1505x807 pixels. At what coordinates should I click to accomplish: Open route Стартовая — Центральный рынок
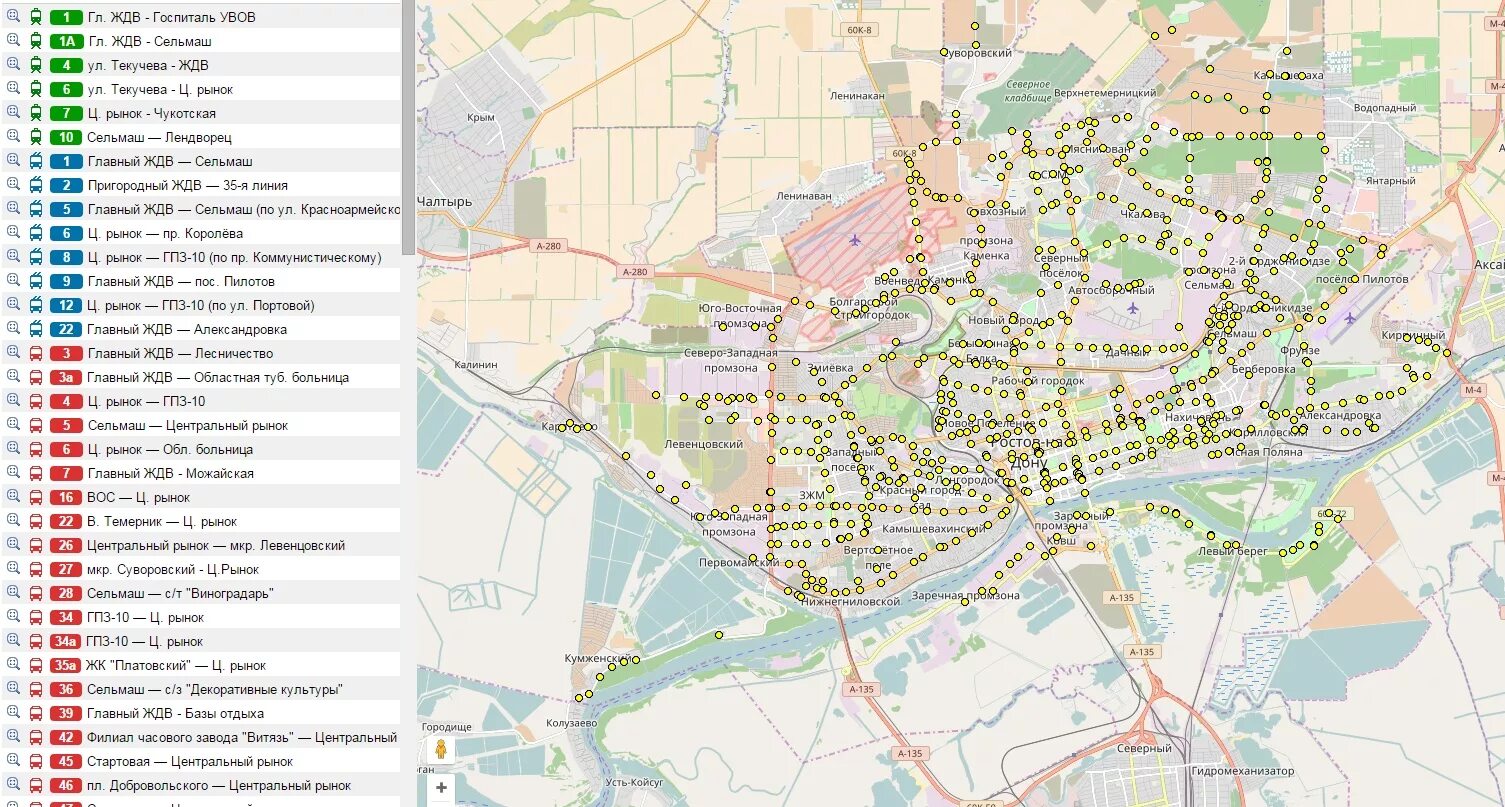(190, 761)
